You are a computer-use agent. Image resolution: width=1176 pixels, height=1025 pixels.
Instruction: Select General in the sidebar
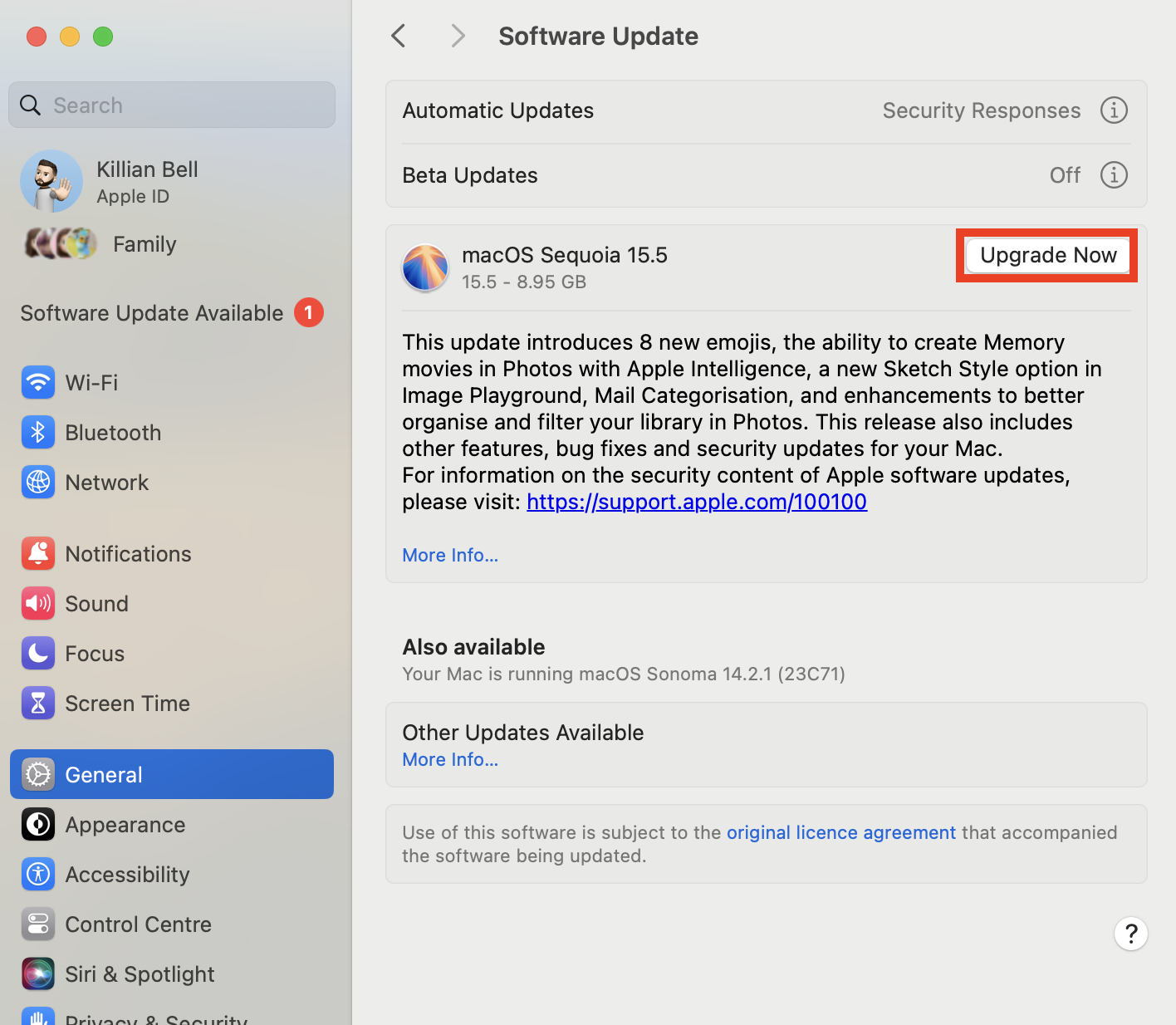tap(103, 773)
